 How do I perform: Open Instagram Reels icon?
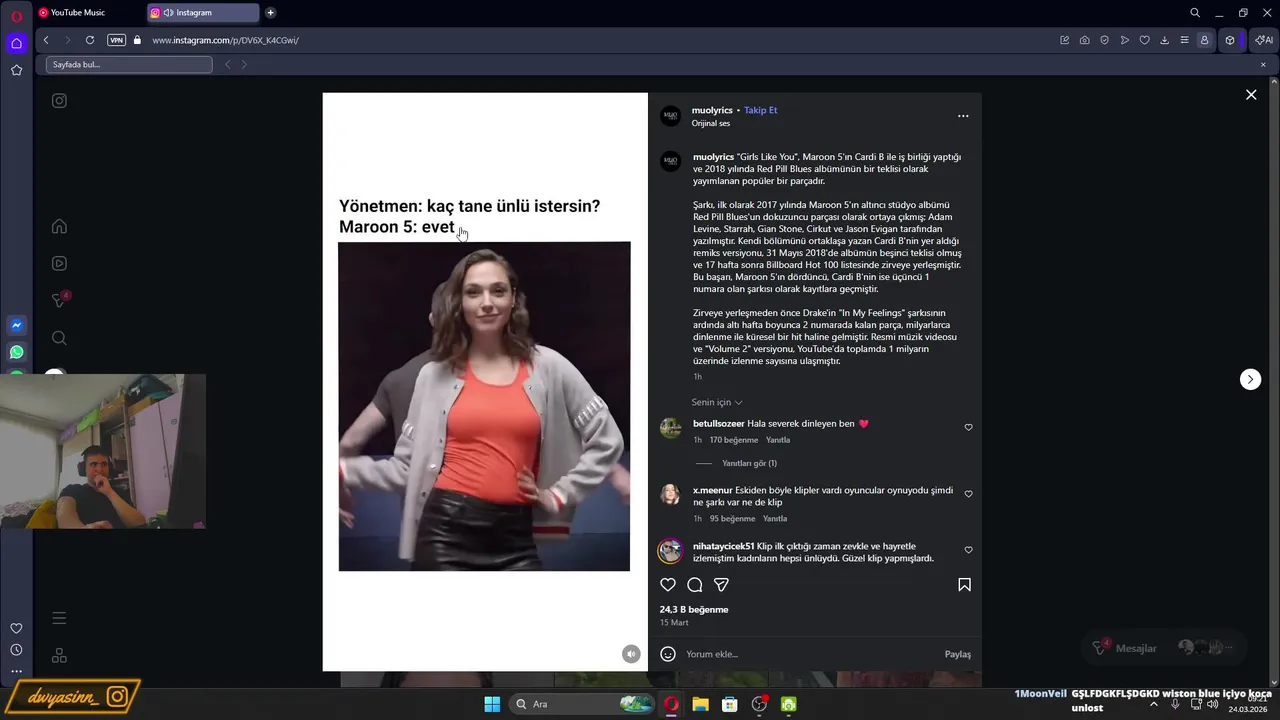pyautogui.click(x=59, y=263)
